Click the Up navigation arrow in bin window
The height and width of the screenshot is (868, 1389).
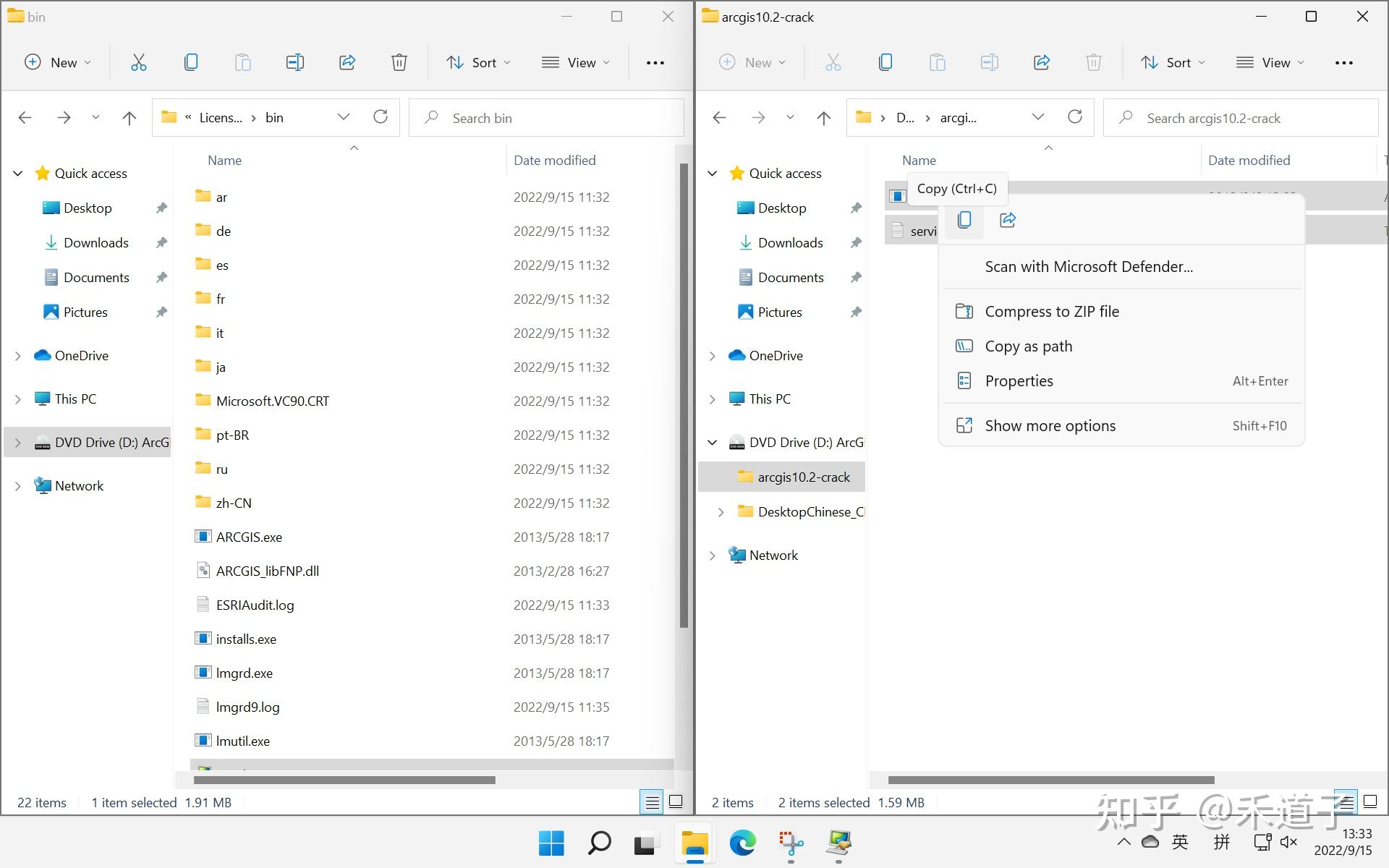tap(129, 117)
